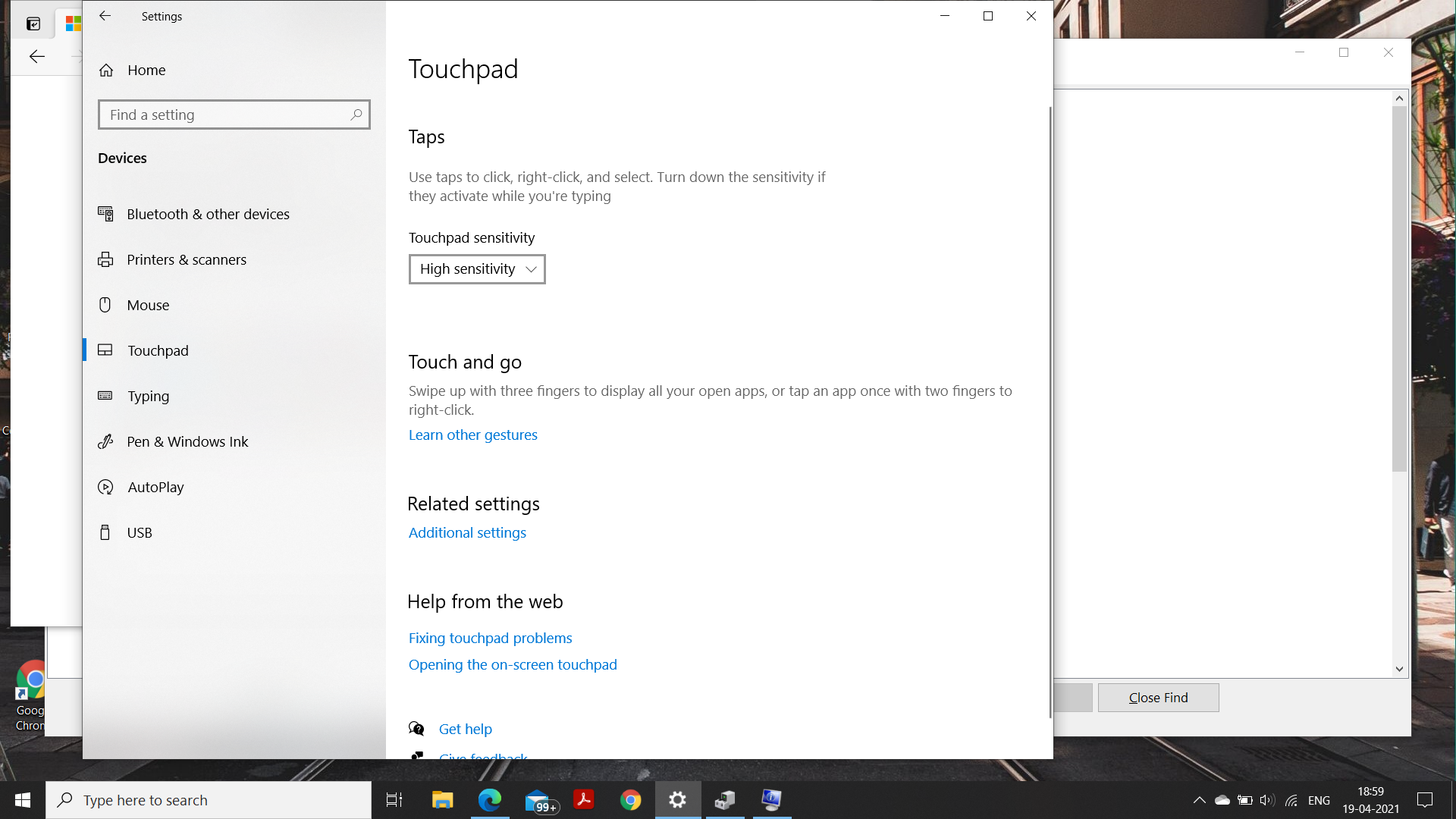Click Learn other gestures link
The width and height of the screenshot is (1456, 819).
pos(473,434)
